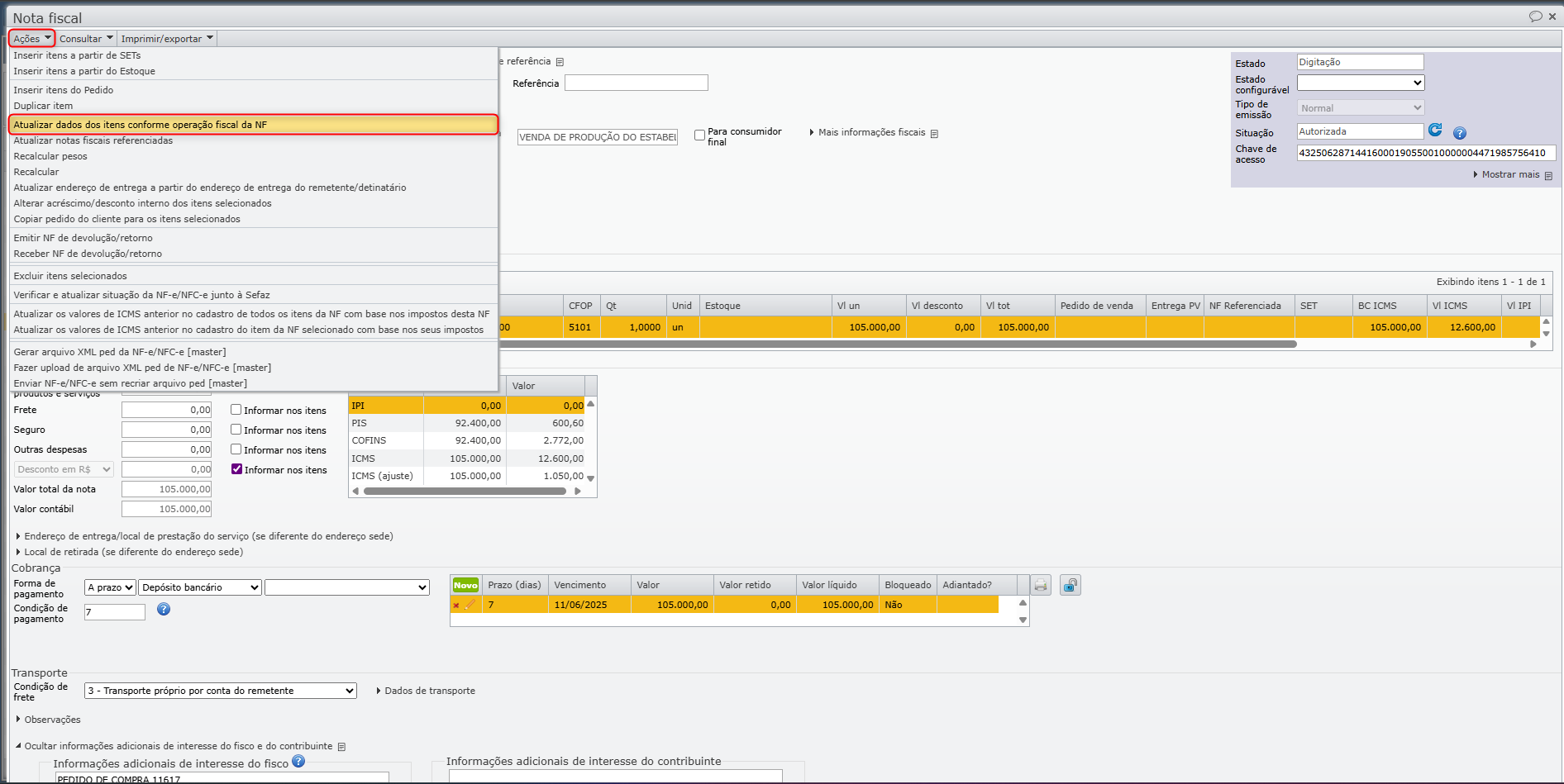Open the Estado configurável dropdown
Image resolution: width=1564 pixels, height=784 pixels.
(x=1361, y=83)
